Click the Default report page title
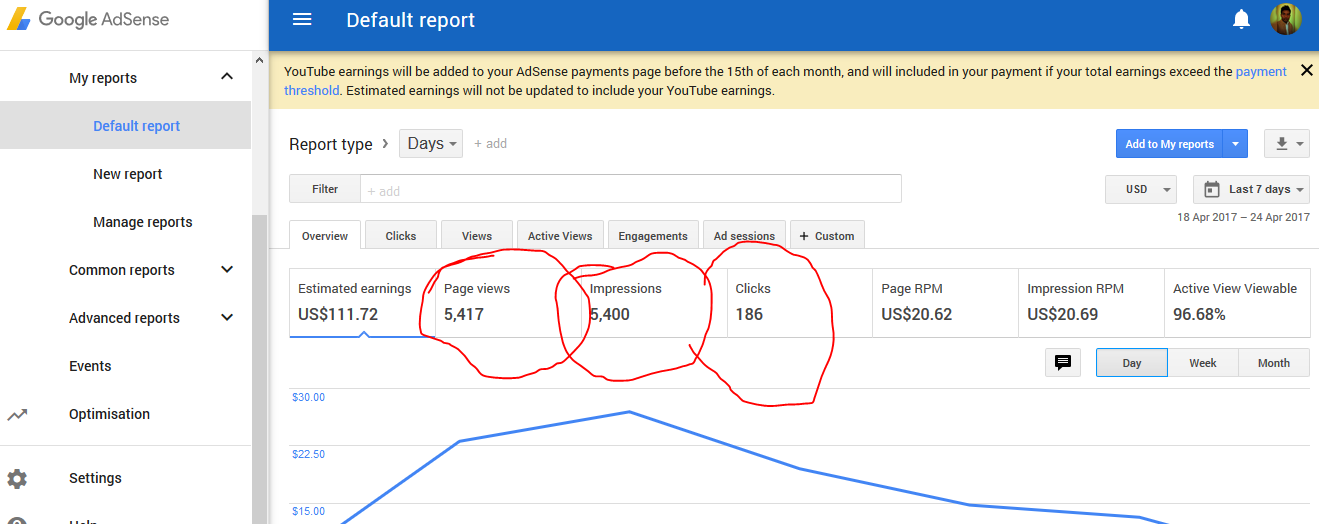 coord(411,20)
